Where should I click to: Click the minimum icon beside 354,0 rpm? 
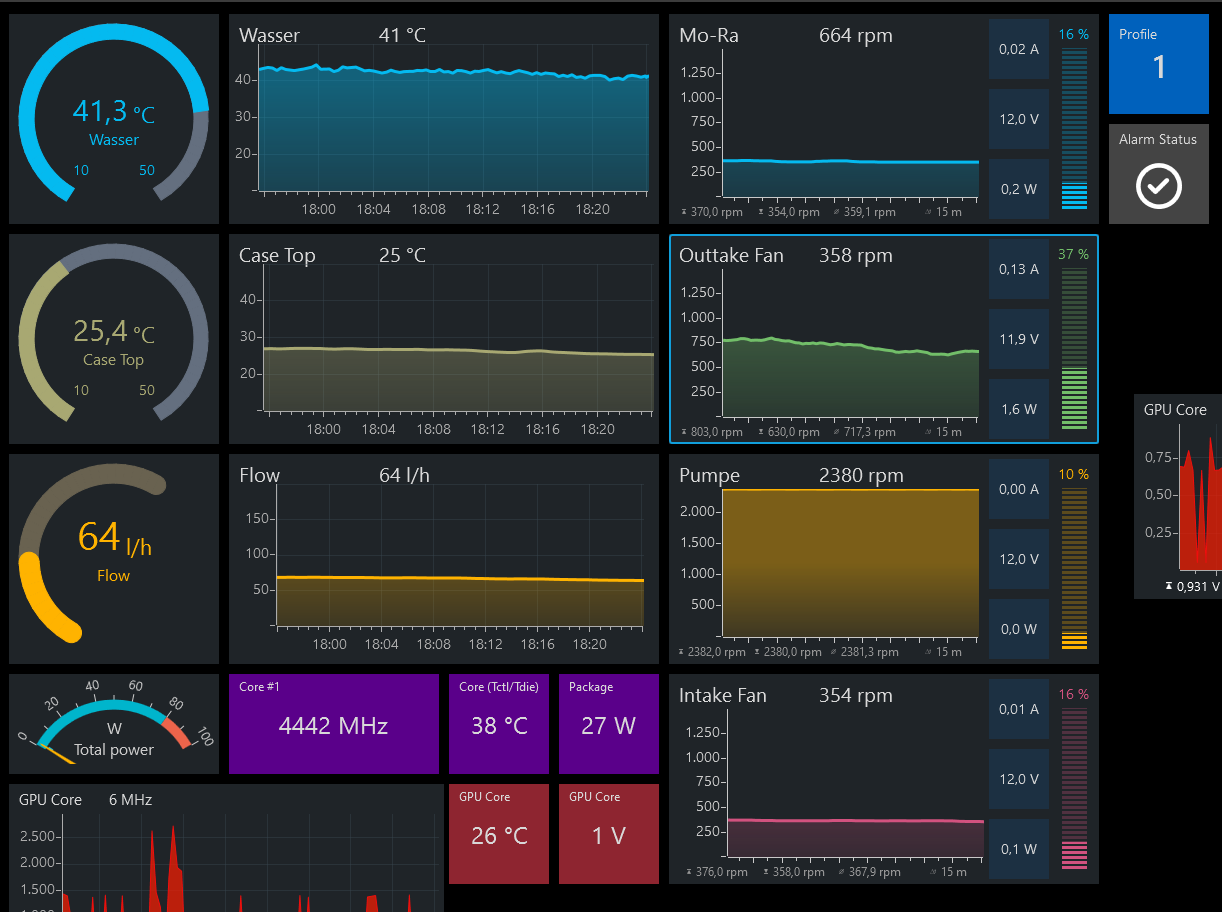point(761,212)
